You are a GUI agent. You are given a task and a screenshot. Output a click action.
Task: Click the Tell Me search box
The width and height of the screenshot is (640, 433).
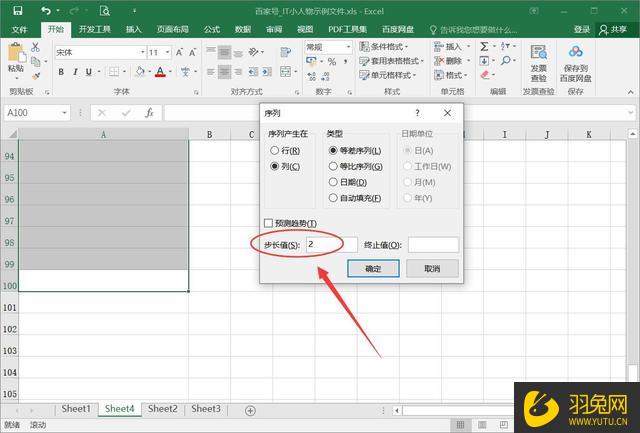click(x=473, y=30)
